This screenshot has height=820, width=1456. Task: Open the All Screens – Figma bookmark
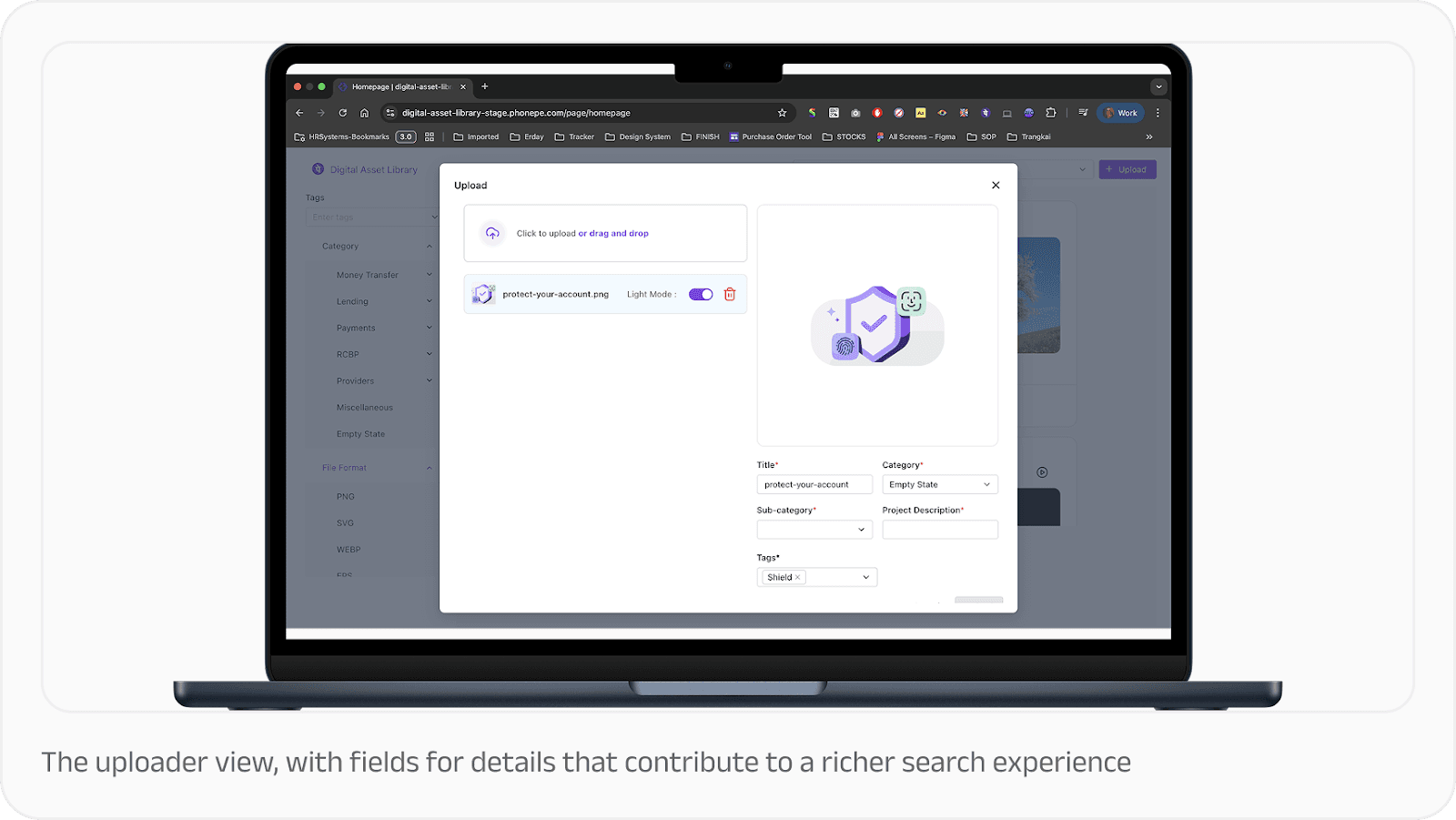916,137
